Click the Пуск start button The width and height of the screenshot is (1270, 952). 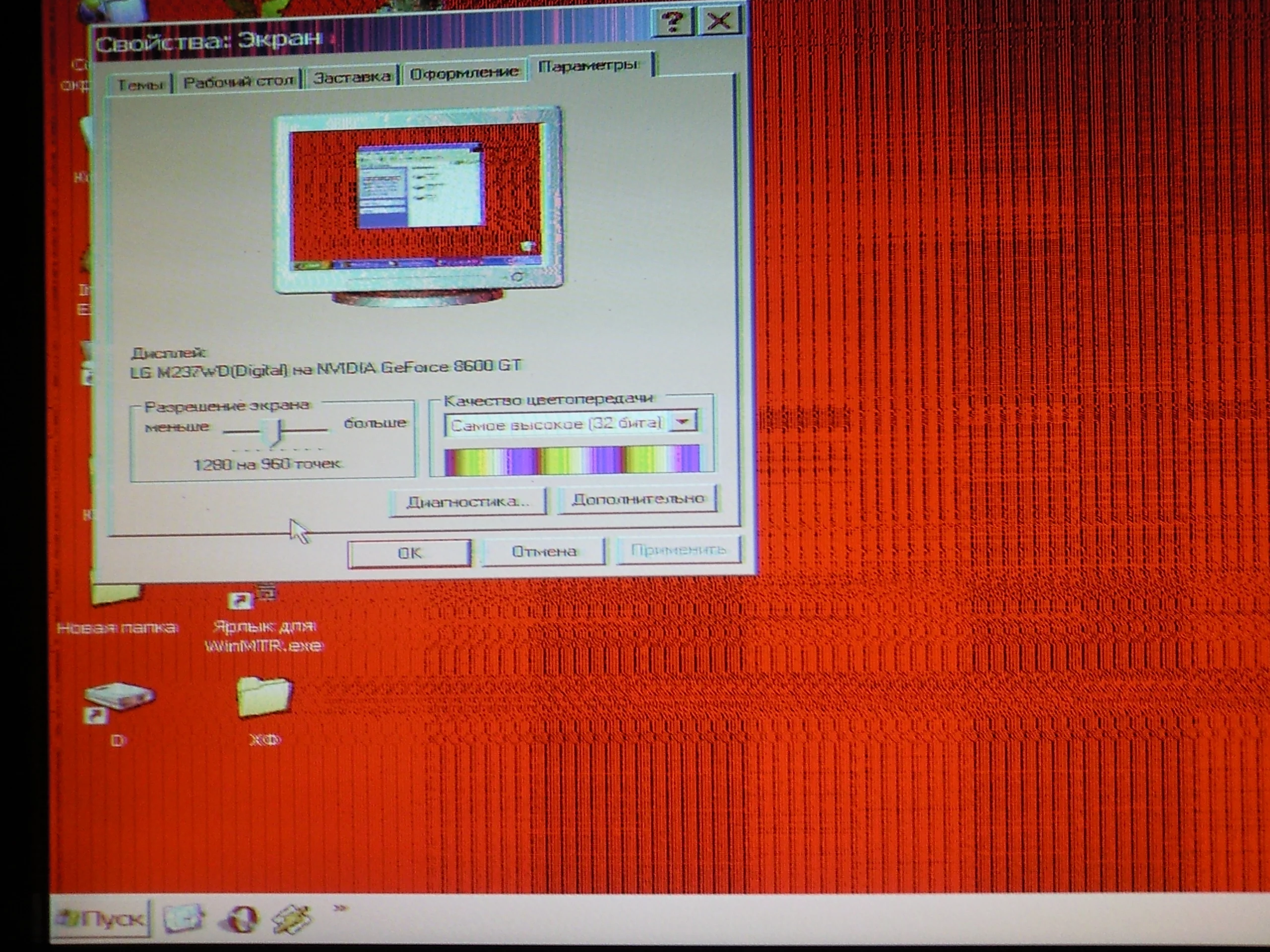click(102, 918)
